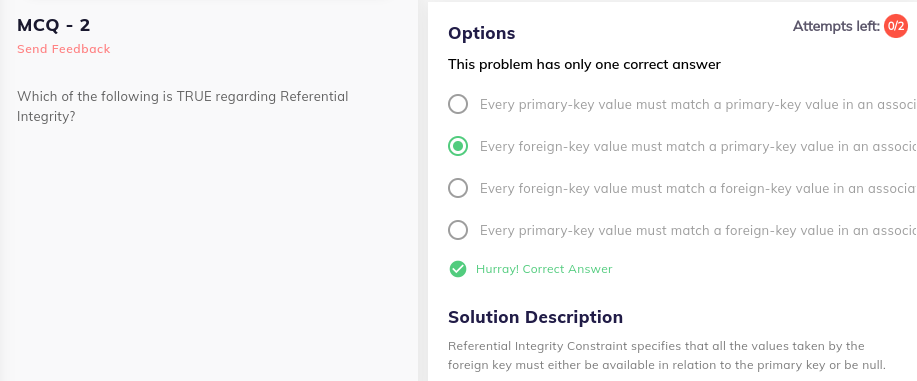
Task: Click the 'Attempts left:' label
Action: click(836, 26)
